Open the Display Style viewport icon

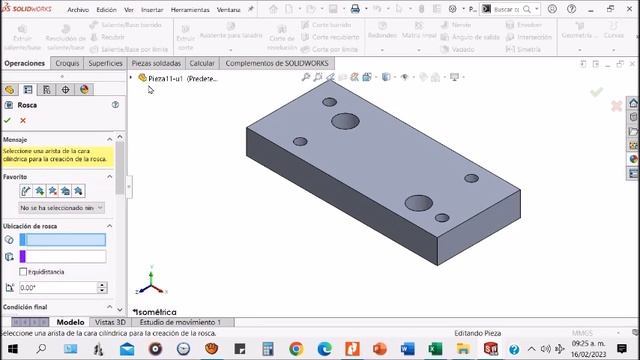386,77
